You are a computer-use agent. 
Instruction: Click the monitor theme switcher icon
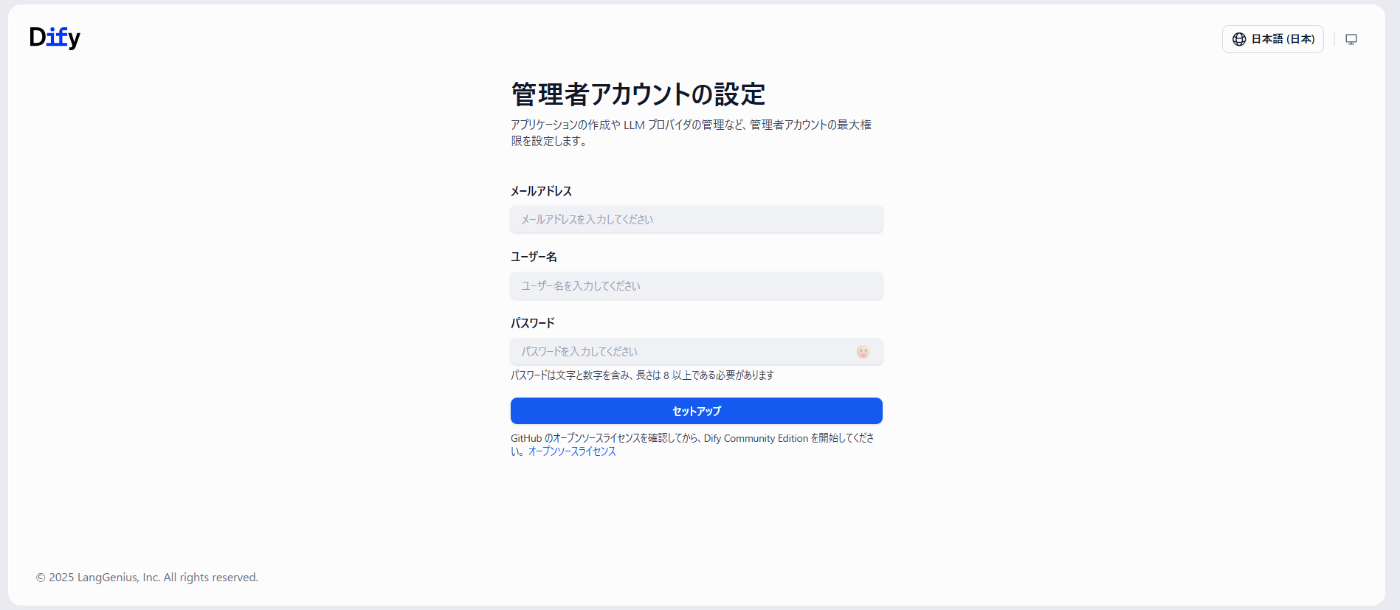click(1351, 39)
